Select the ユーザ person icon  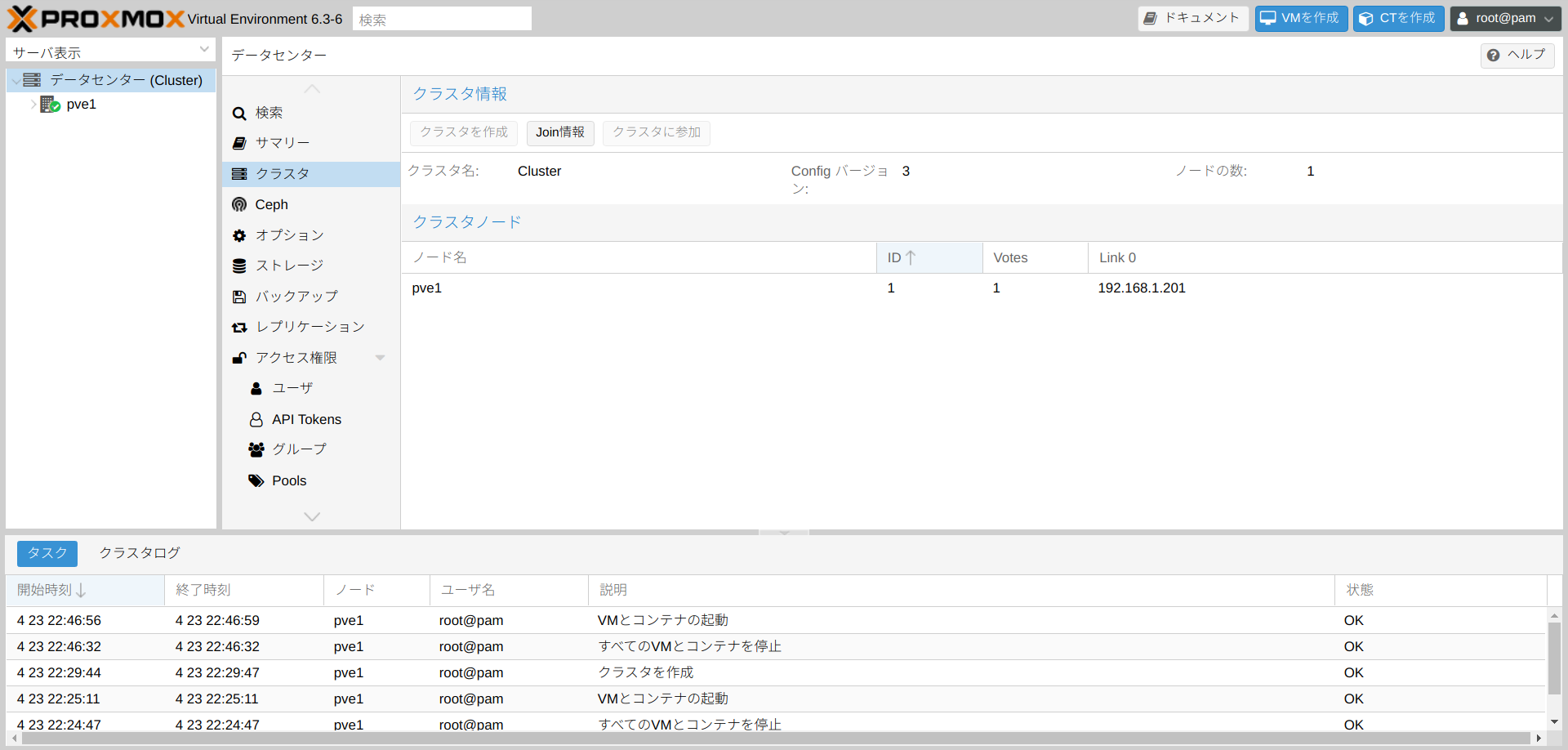point(256,388)
